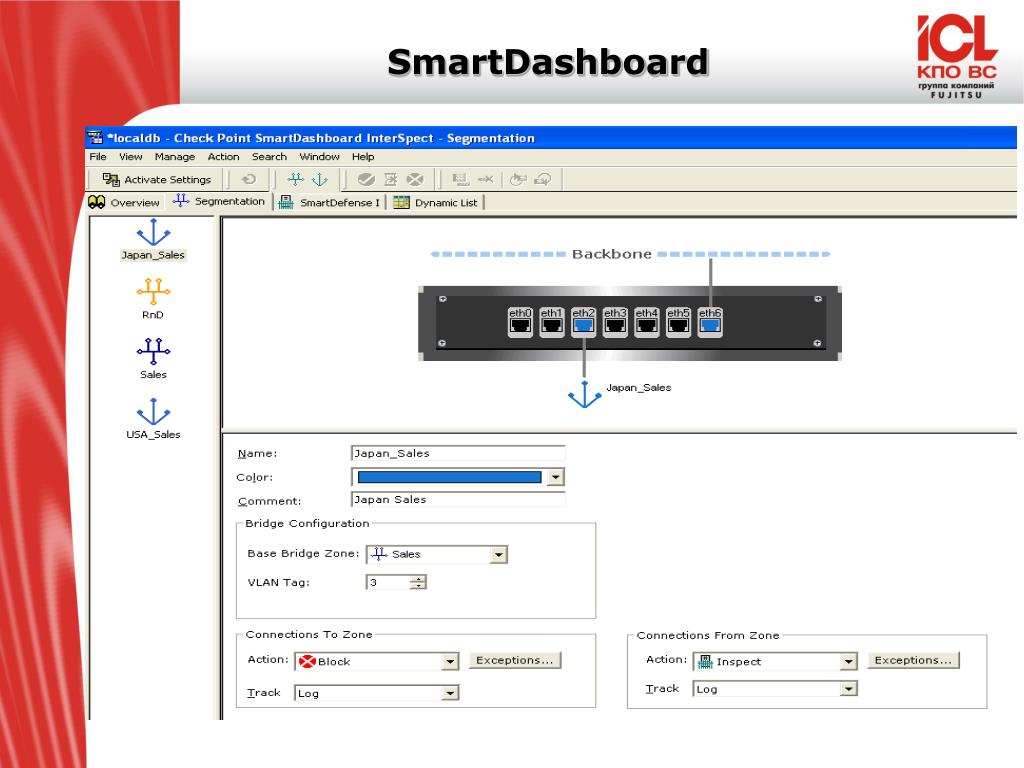Open the Action menu
1024x768 pixels.
[223, 157]
